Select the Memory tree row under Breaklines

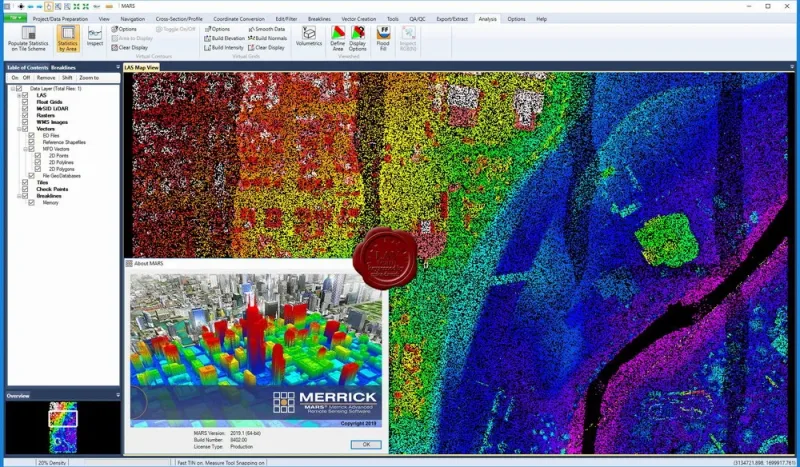point(50,203)
